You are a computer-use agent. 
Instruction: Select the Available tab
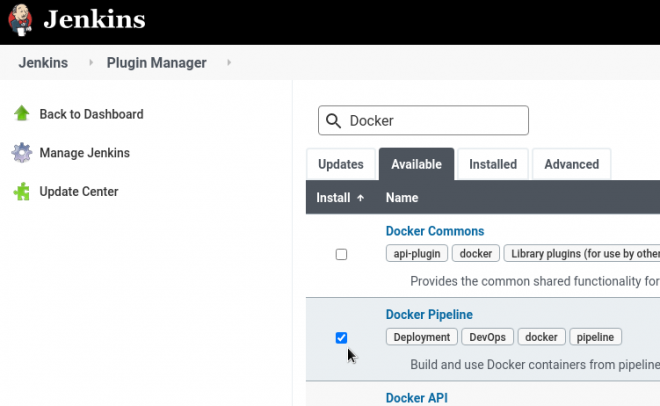tap(416, 164)
